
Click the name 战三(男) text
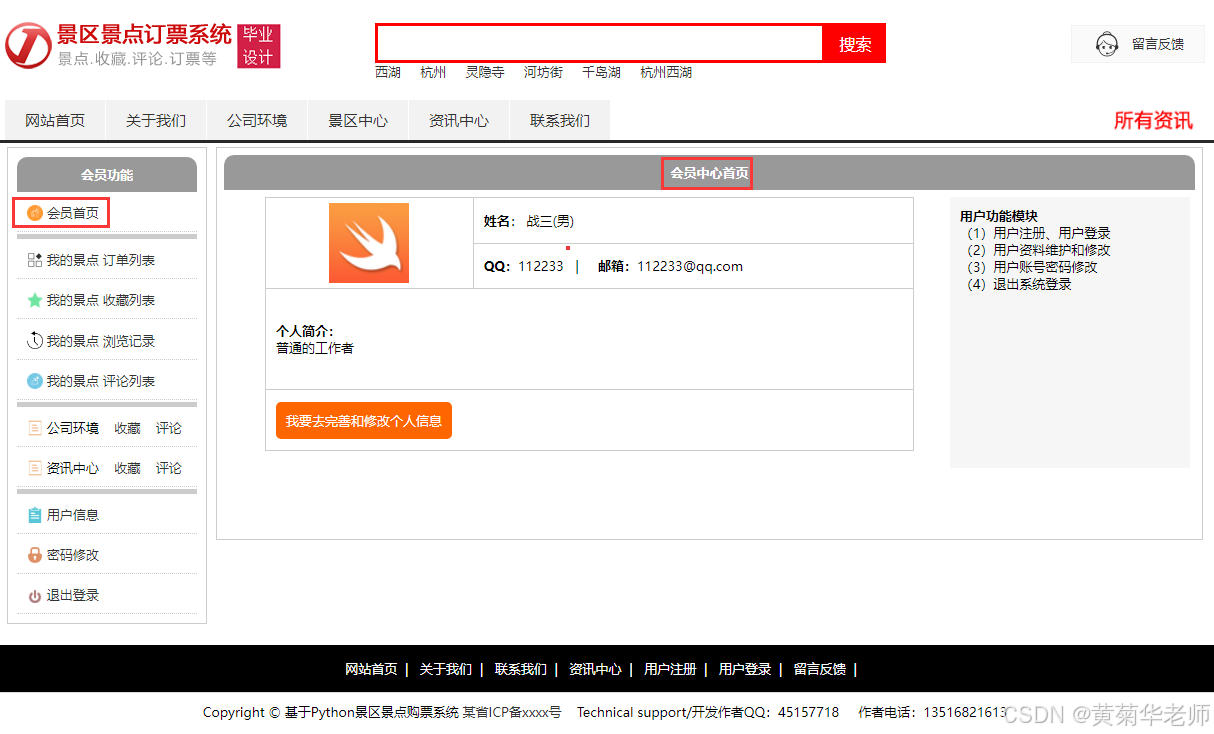pos(550,221)
